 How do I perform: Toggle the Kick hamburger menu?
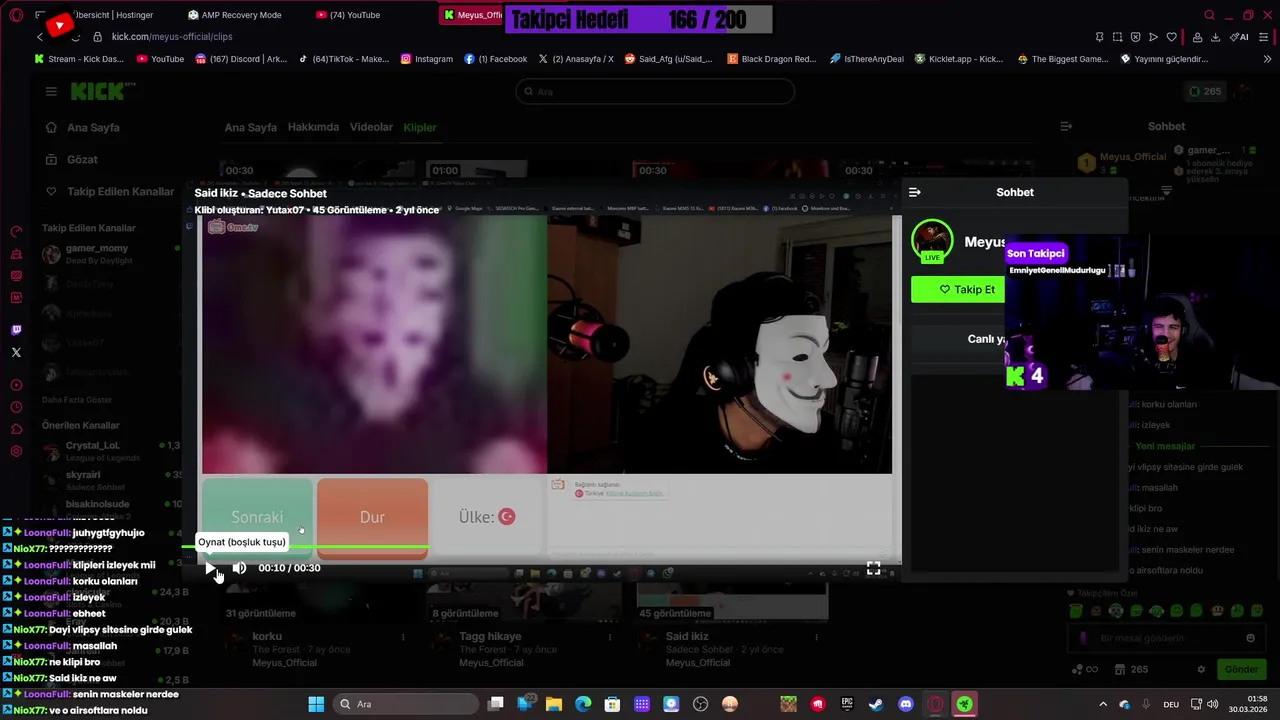51,91
